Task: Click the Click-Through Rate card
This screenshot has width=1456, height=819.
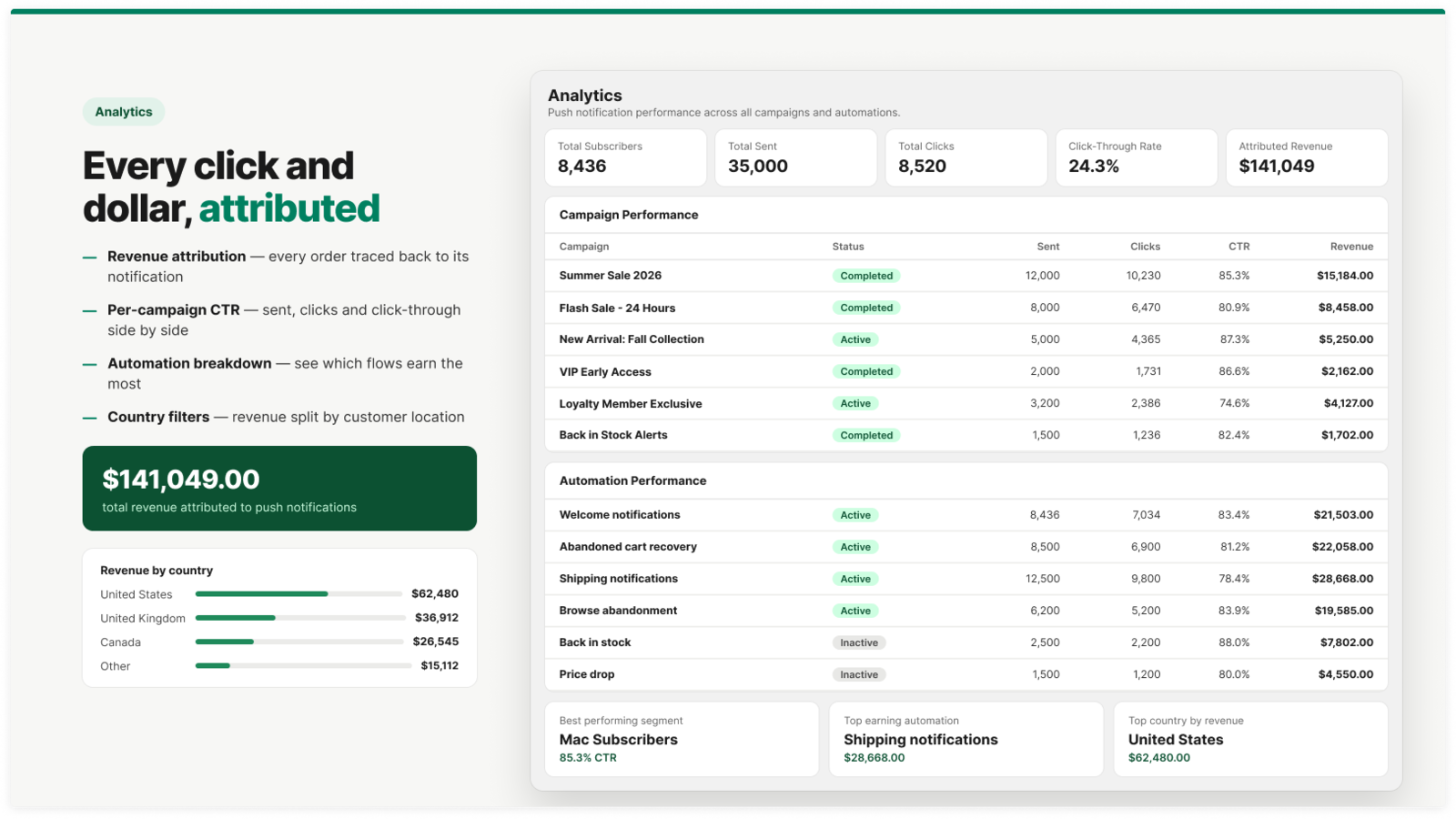Action: tap(1136, 157)
